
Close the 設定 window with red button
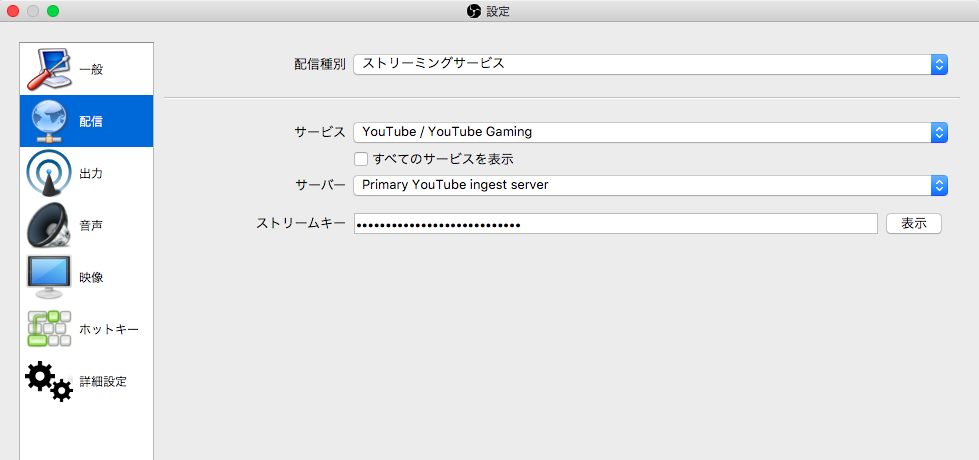click(x=12, y=11)
